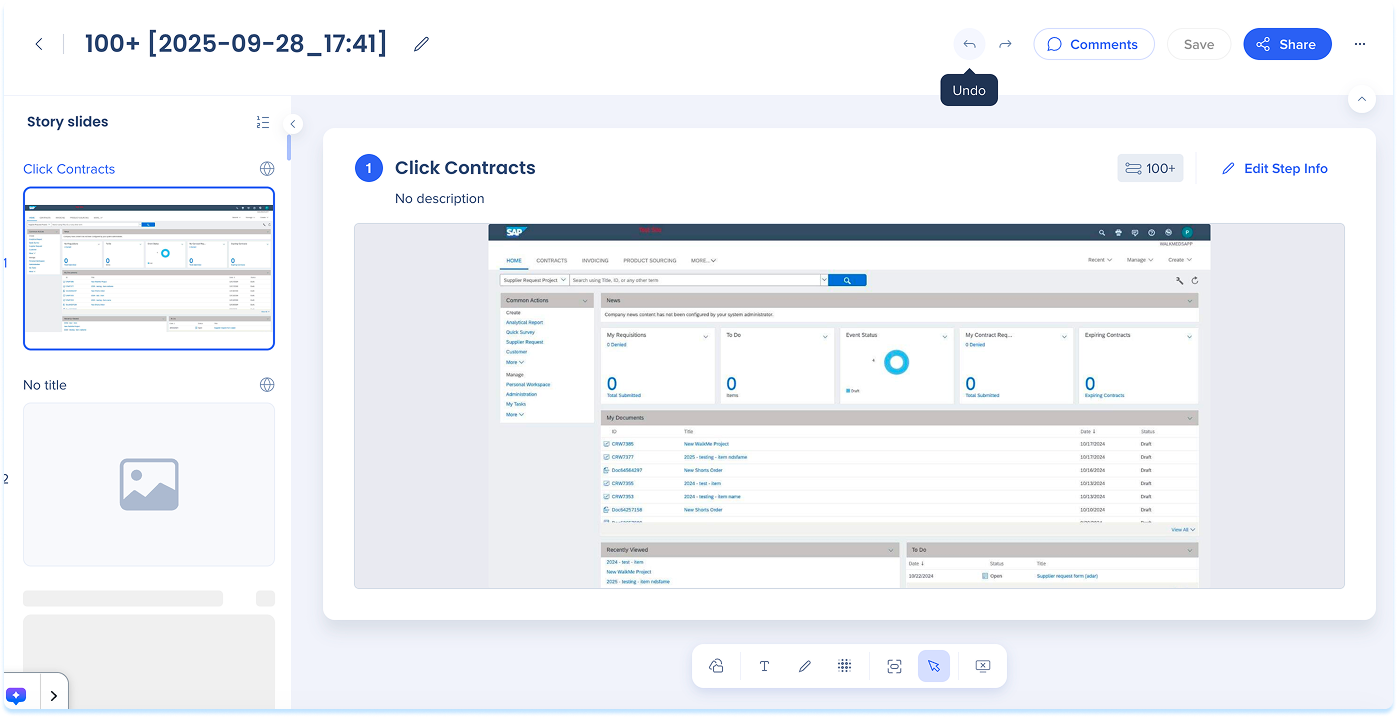The width and height of the screenshot is (1397, 717).
Task: Activate the cursor pointer tool
Action: (934, 666)
